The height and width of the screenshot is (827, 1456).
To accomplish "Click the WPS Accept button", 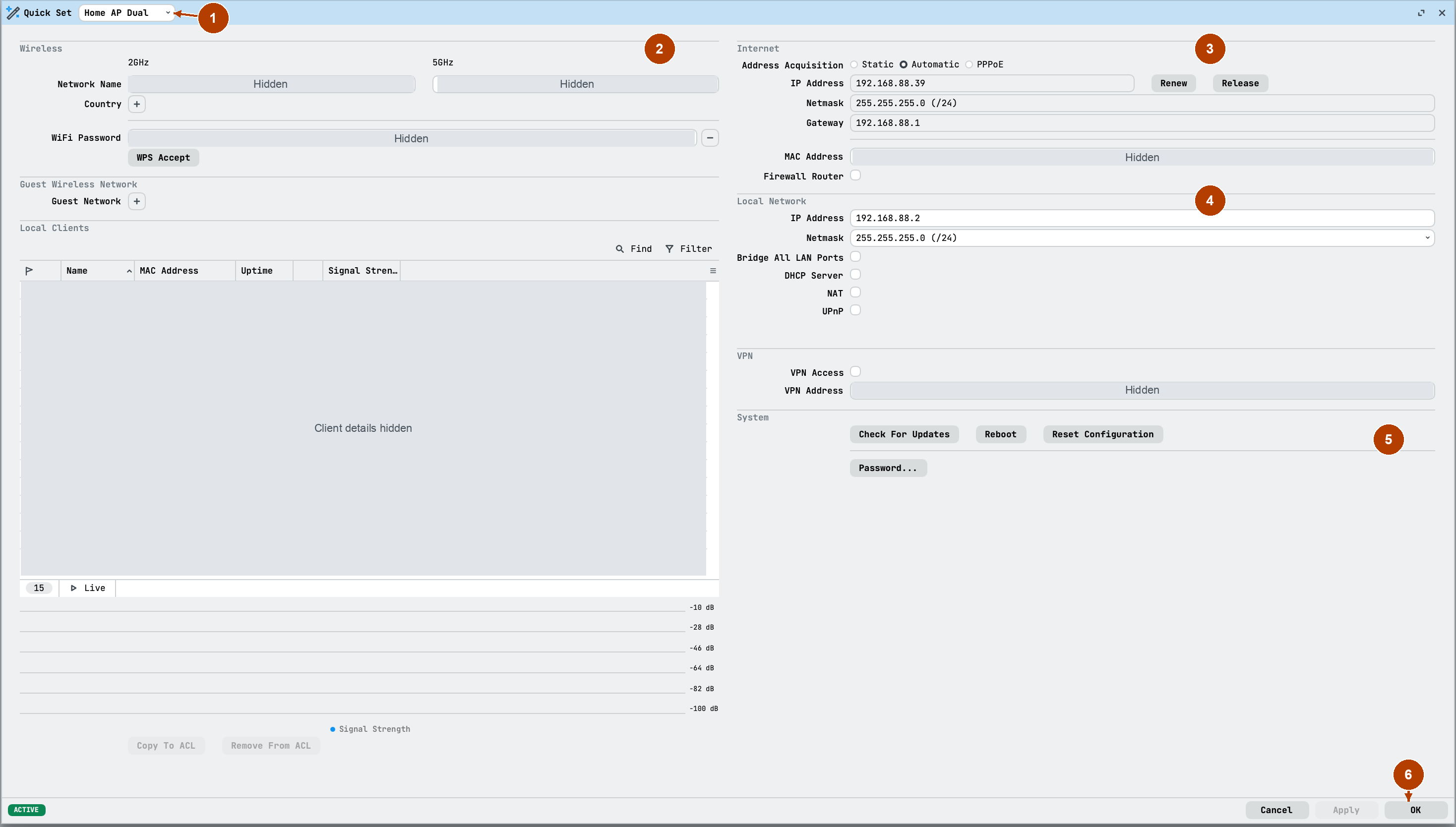I will pos(163,157).
